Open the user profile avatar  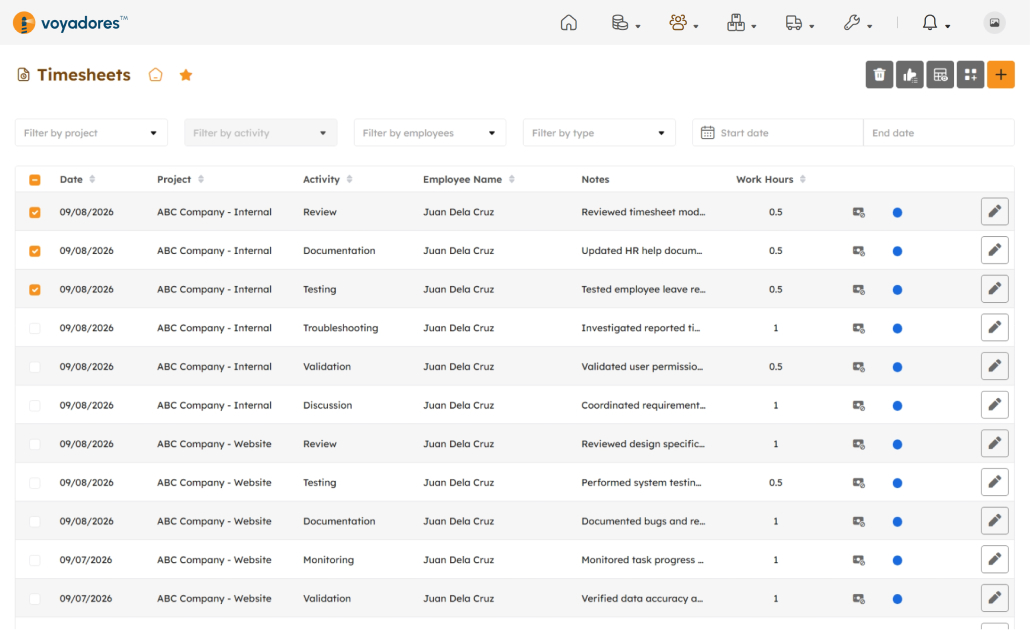(994, 23)
